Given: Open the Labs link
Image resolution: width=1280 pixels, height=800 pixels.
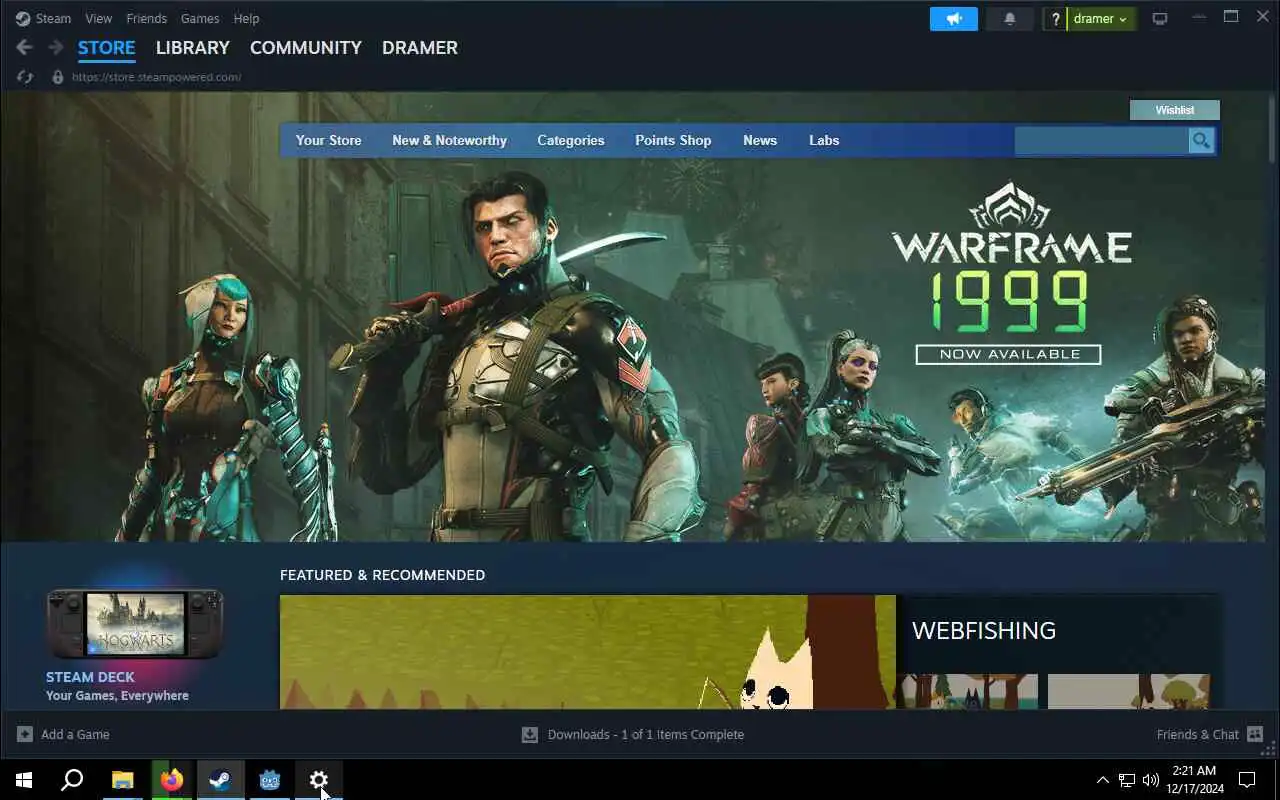Looking at the screenshot, I should (x=824, y=140).
